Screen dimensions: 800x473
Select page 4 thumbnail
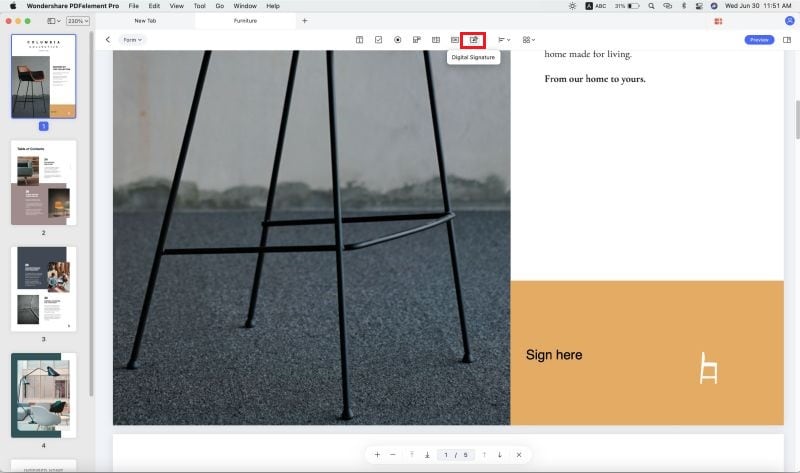43,395
